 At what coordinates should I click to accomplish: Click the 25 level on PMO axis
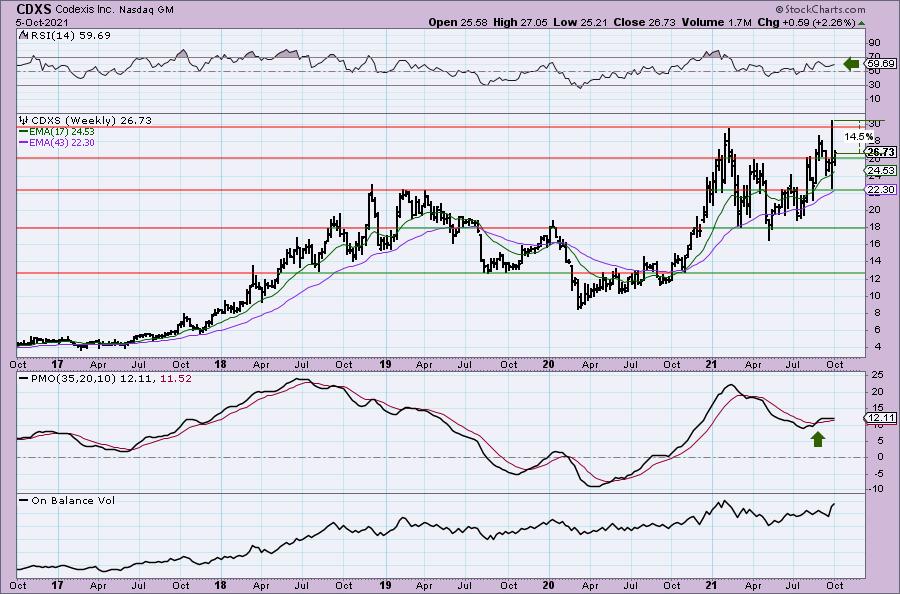[x=877, y=375]
